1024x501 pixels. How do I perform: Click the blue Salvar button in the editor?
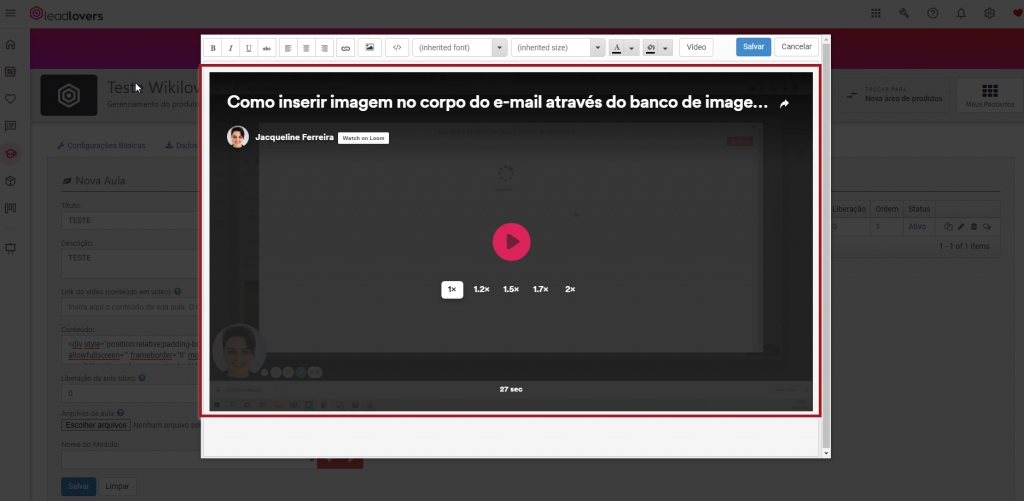coord(753,47)
